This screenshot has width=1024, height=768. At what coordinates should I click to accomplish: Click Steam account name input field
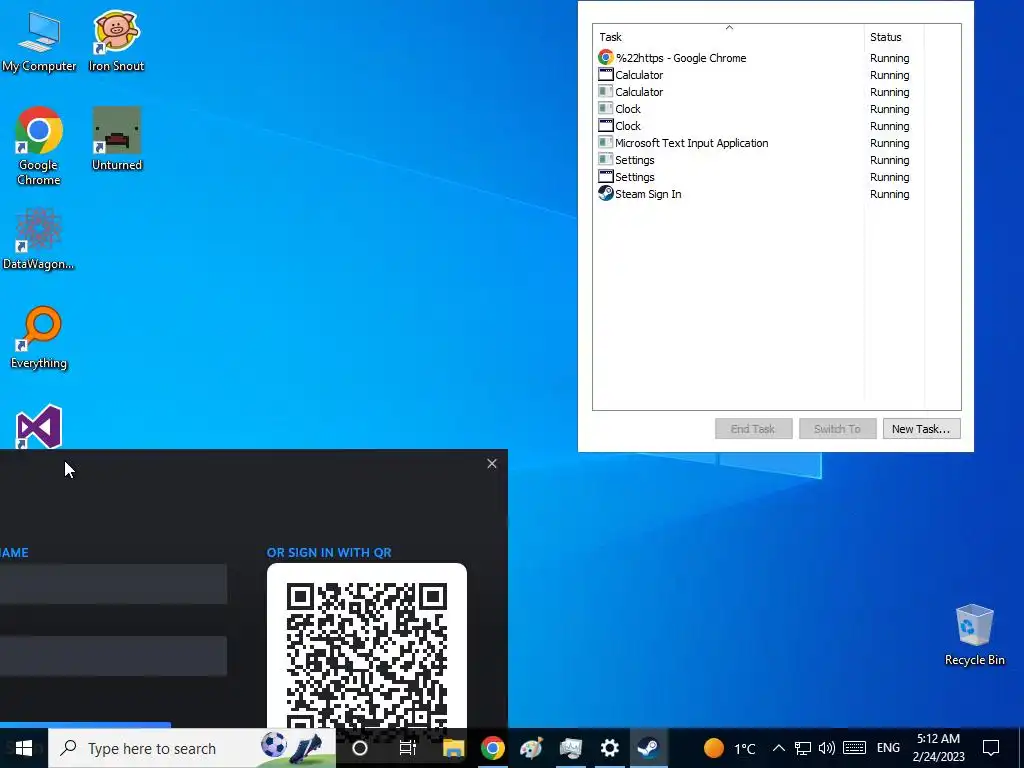coord(114,584)
